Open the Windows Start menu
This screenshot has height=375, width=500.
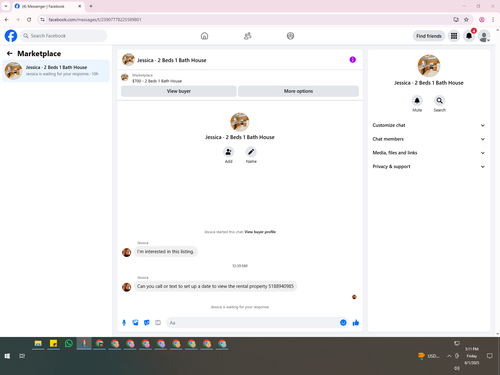pos(7,356)
